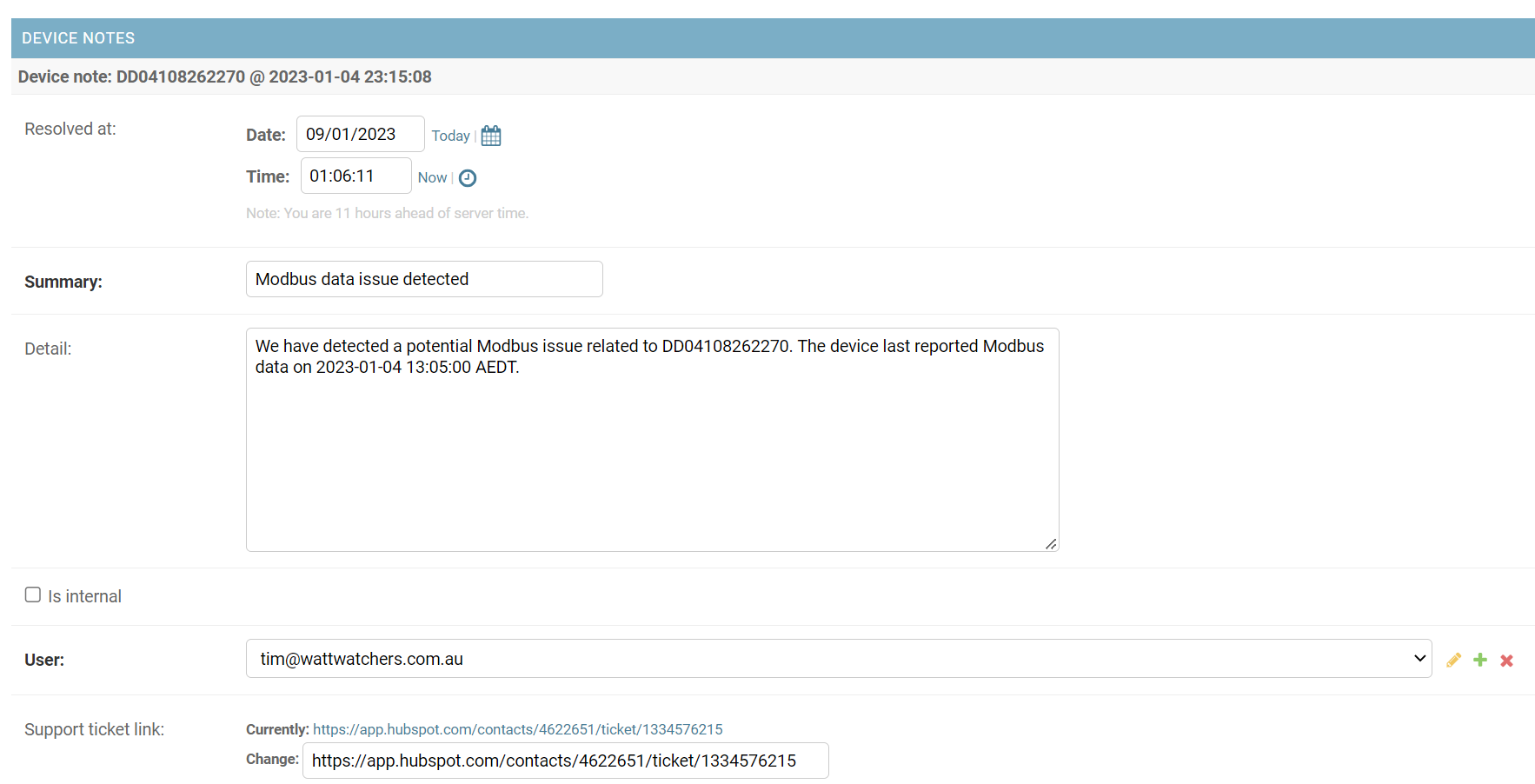Click the red X to delete selected user
1535x784 pixels.
tap(1507, 661)
